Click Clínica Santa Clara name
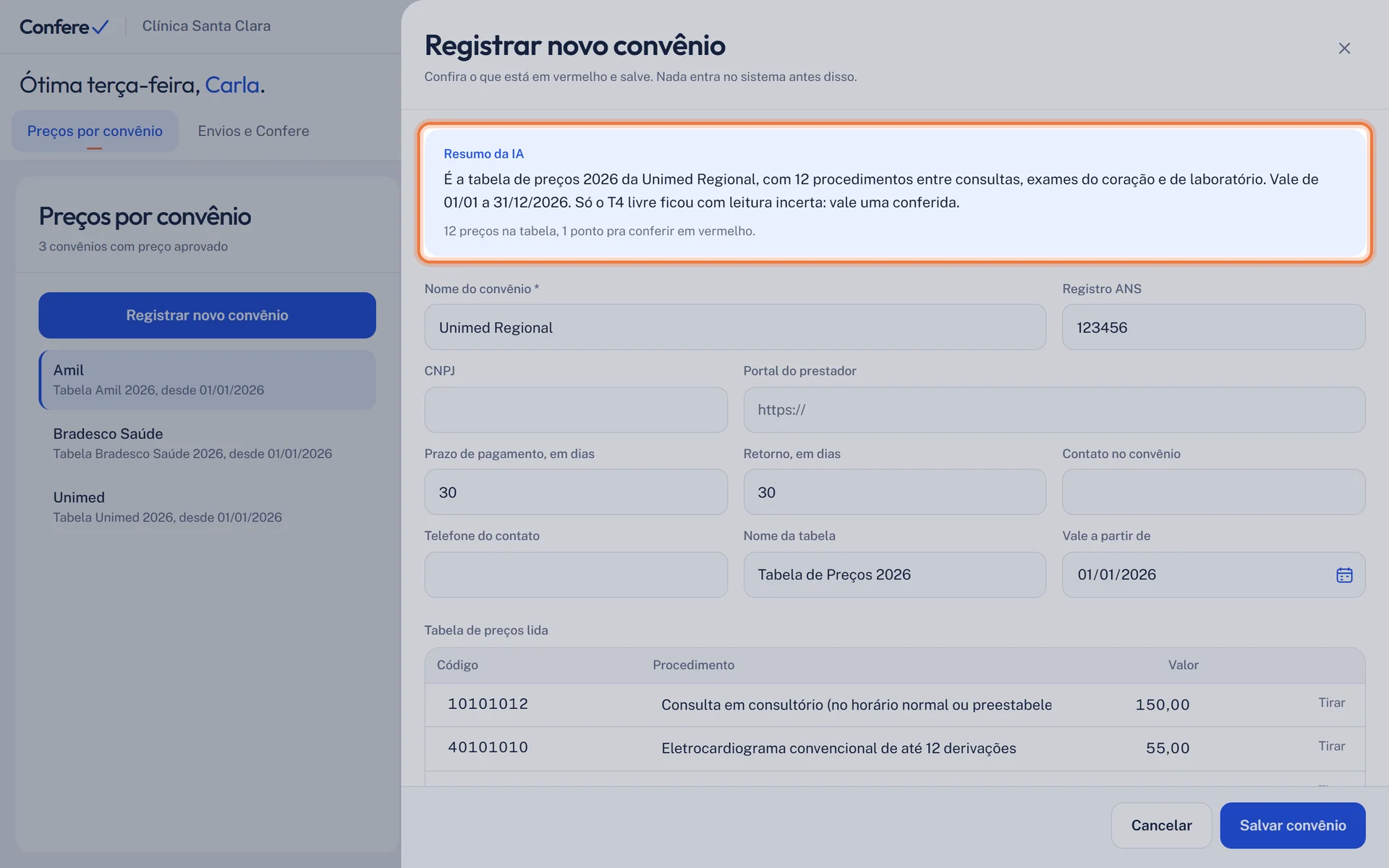Viewport: 1389px width, 868px height. [206, 26]
